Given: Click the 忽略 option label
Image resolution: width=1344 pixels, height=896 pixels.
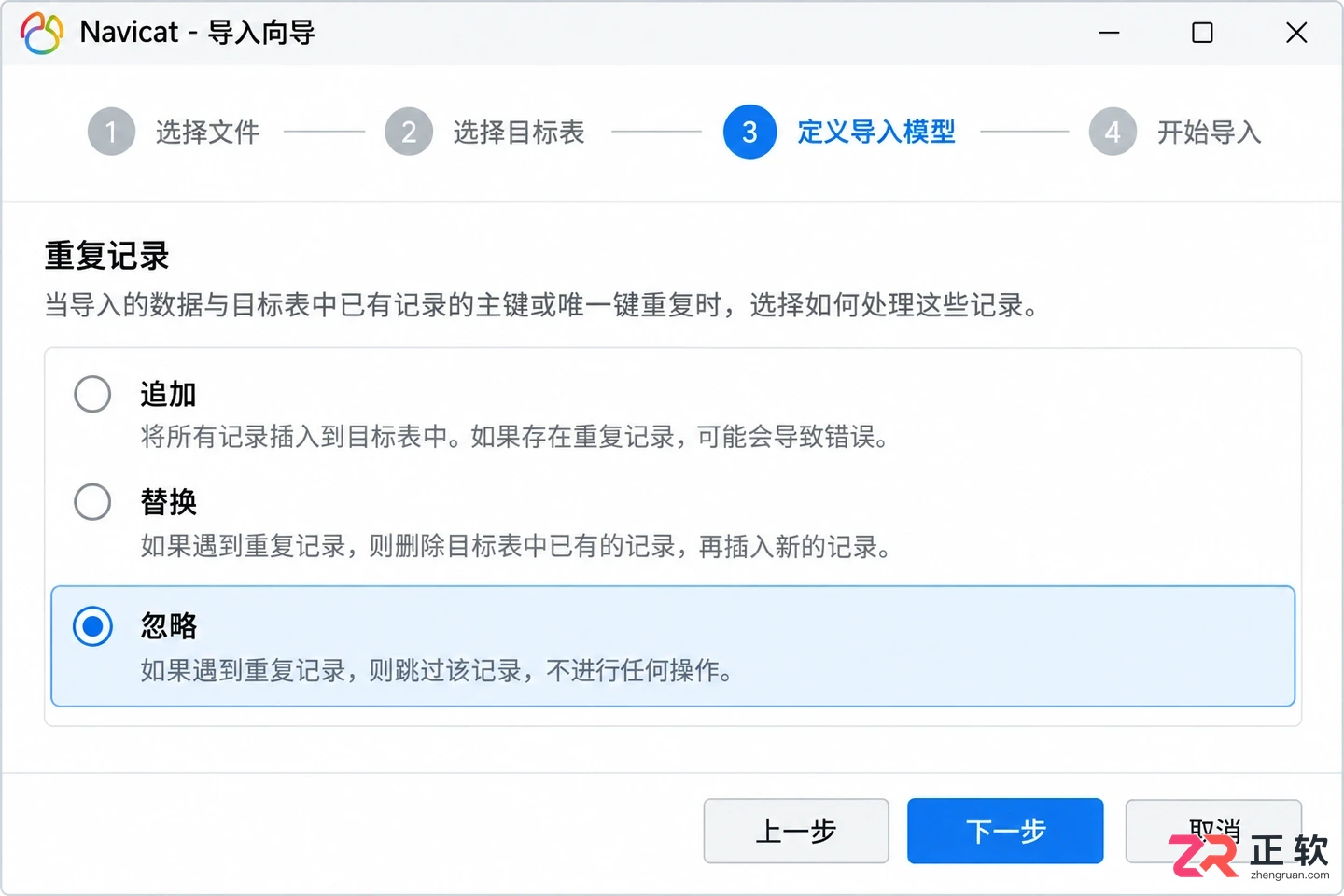Looking at the screenshot, I should (169, 625).
